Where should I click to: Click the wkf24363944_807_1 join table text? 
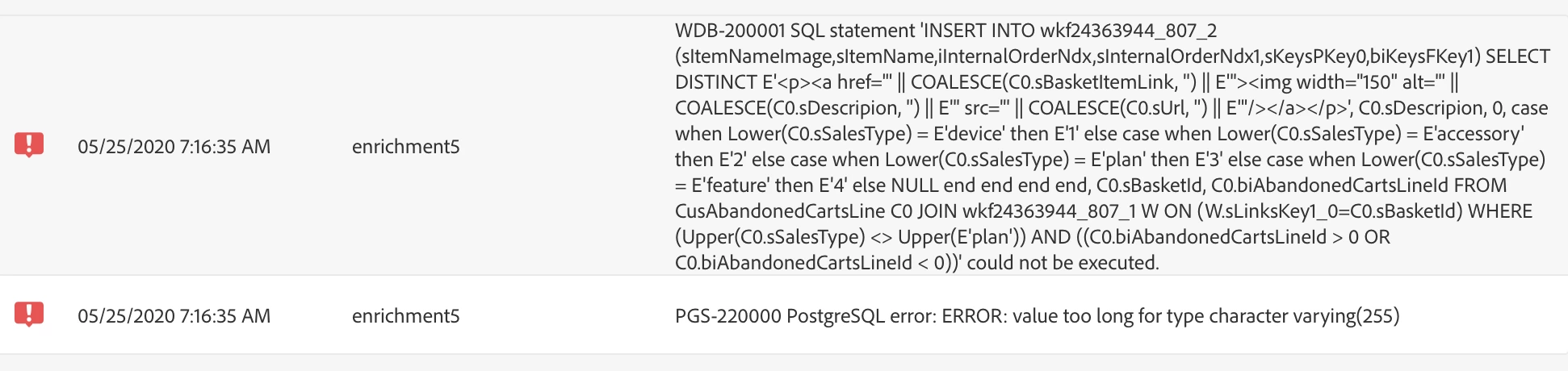(x=1050, y=211)
